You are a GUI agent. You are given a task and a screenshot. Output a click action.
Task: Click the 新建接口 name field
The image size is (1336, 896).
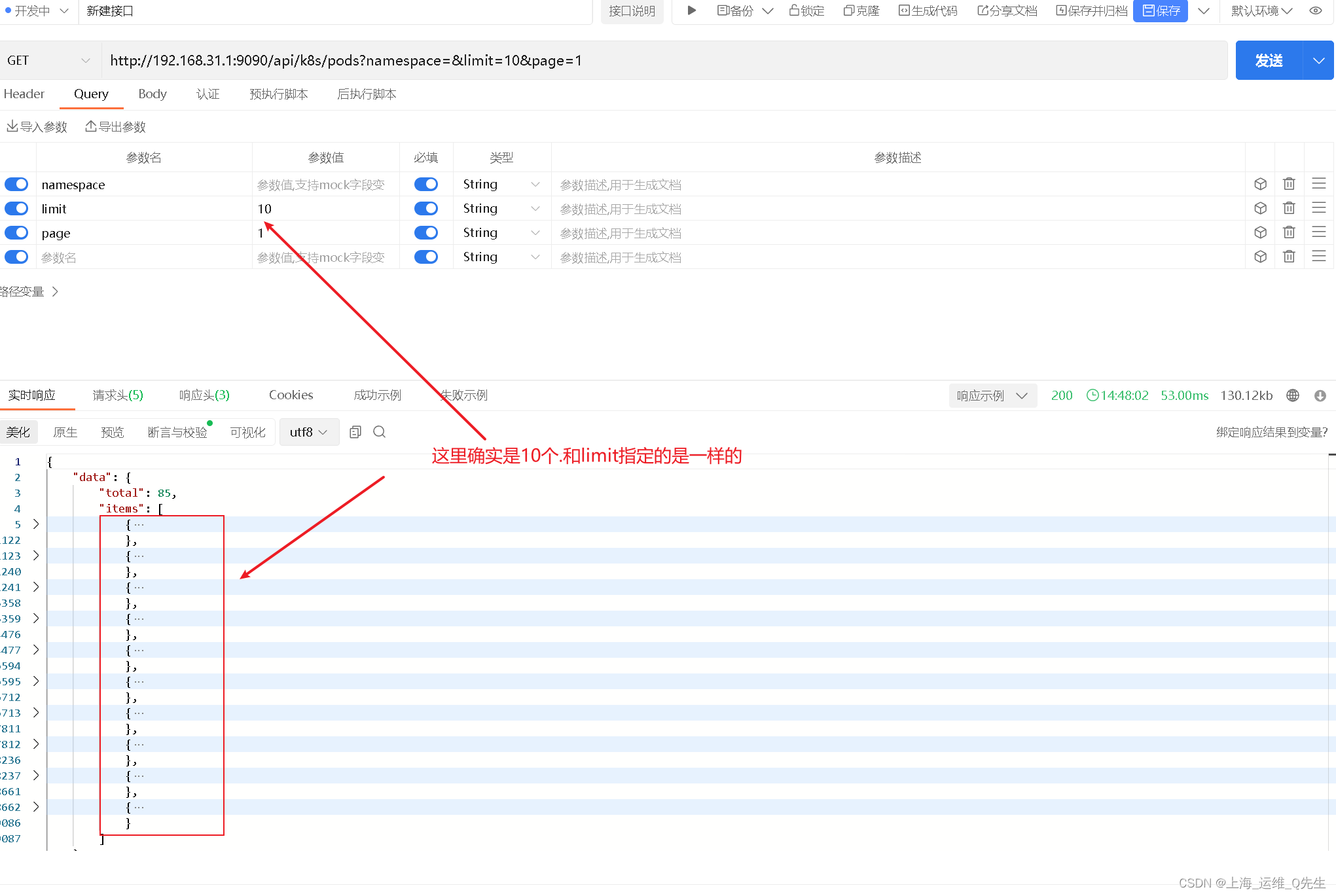pyautogui.click(x=335, y=11)
